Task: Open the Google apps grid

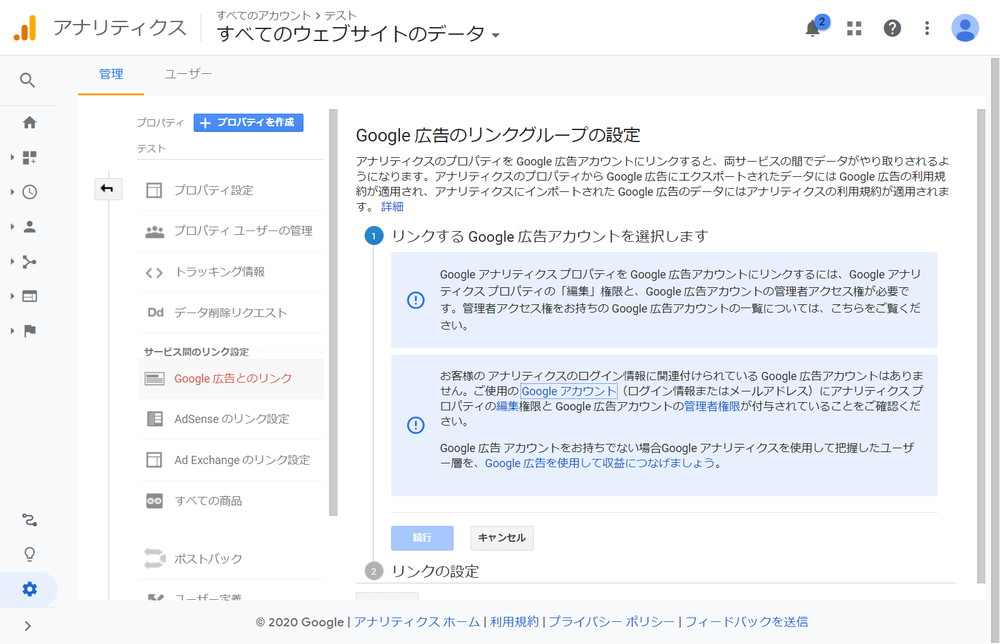Action: (854, 28)
